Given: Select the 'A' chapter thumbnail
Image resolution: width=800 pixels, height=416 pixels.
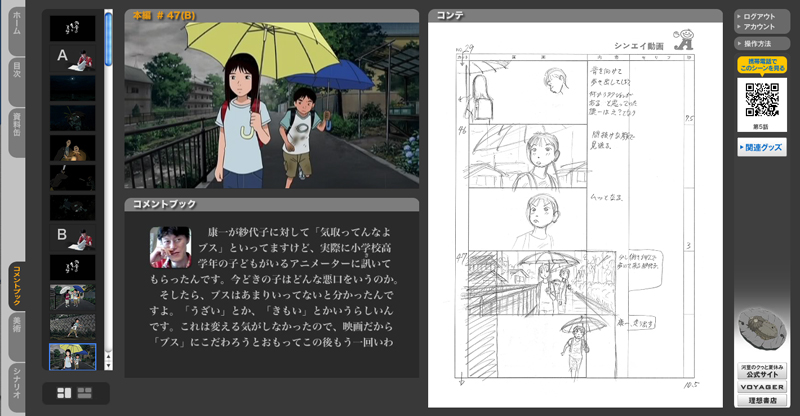Looking at the screenshot, I should tap(72, 58).
